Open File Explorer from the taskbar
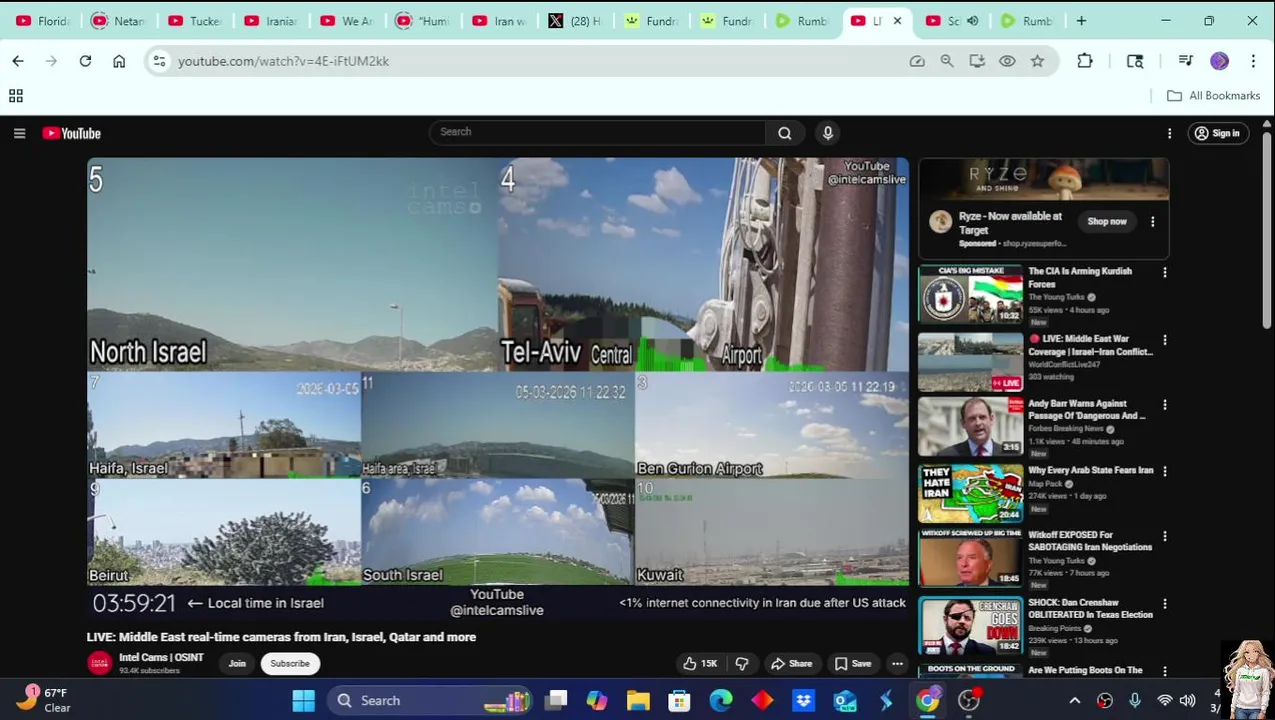Screen dimensions: 1275x720 [x=638, y=701]
